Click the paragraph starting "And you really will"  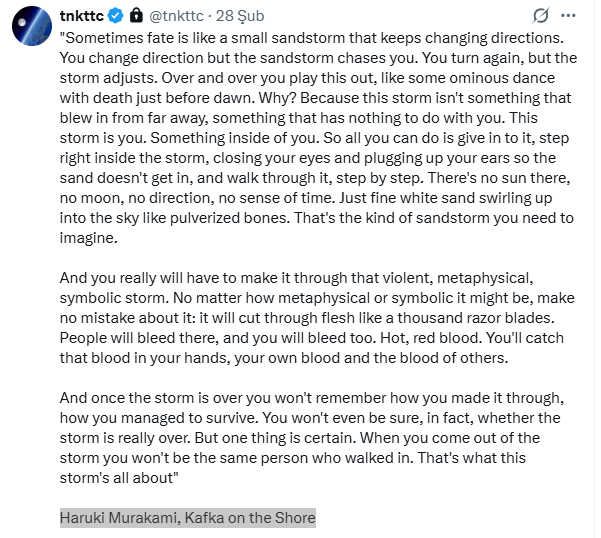click(300, 318)
